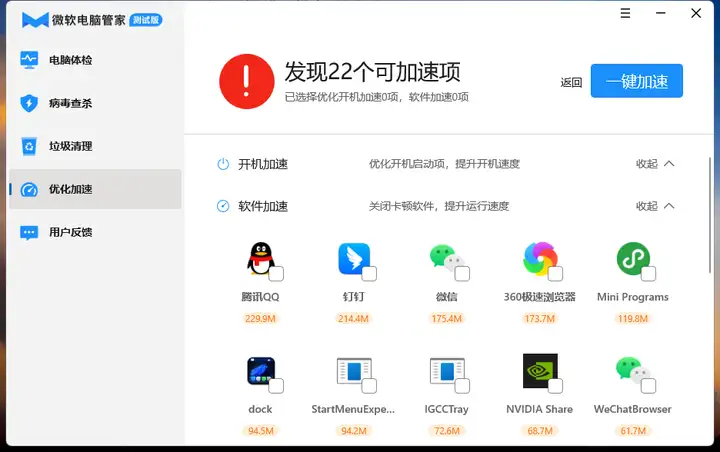Check the dock app checkbox
The width and height of the screenshot is (720, 452).
[276, 386]
